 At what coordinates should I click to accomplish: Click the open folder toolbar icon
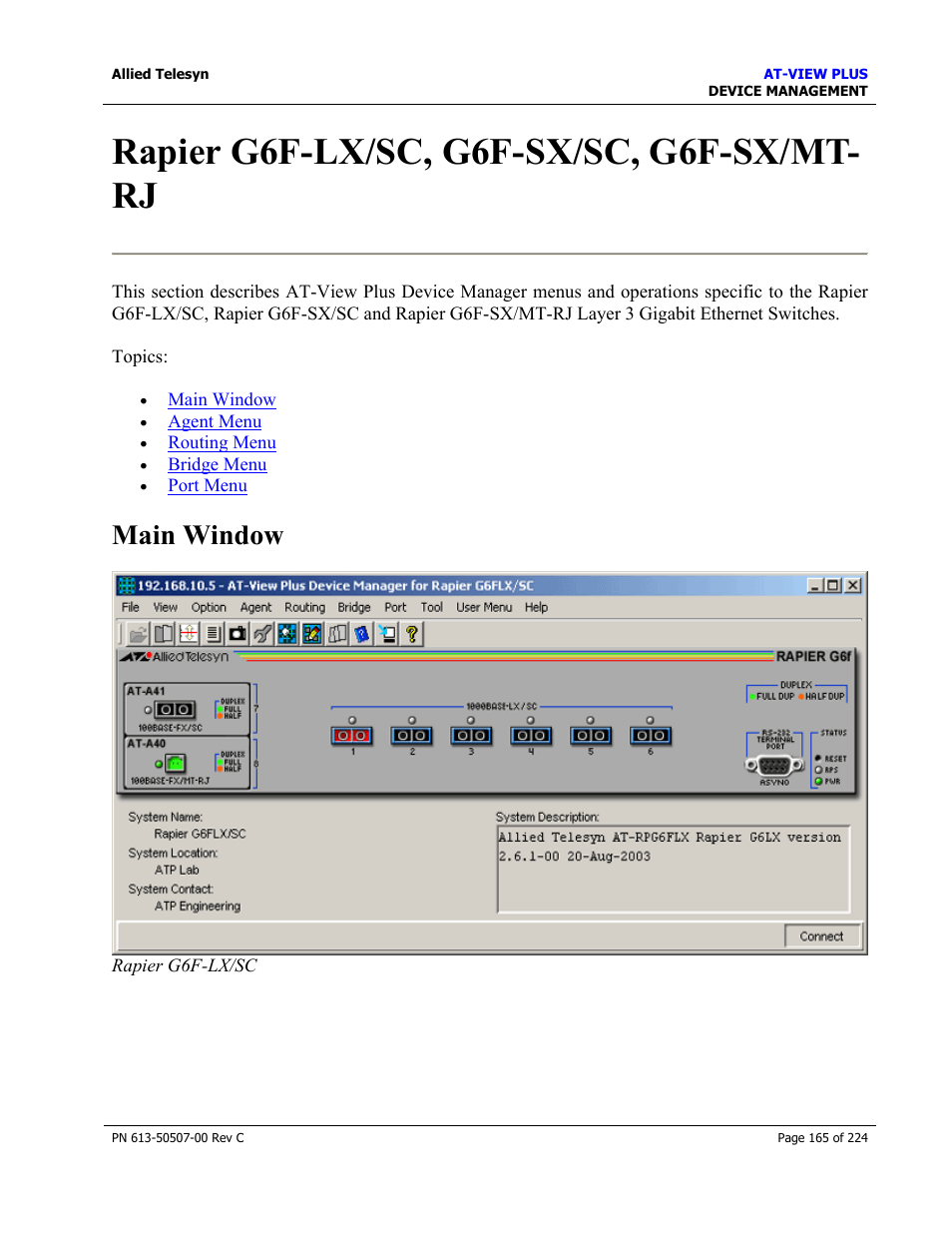click(138, 634)
